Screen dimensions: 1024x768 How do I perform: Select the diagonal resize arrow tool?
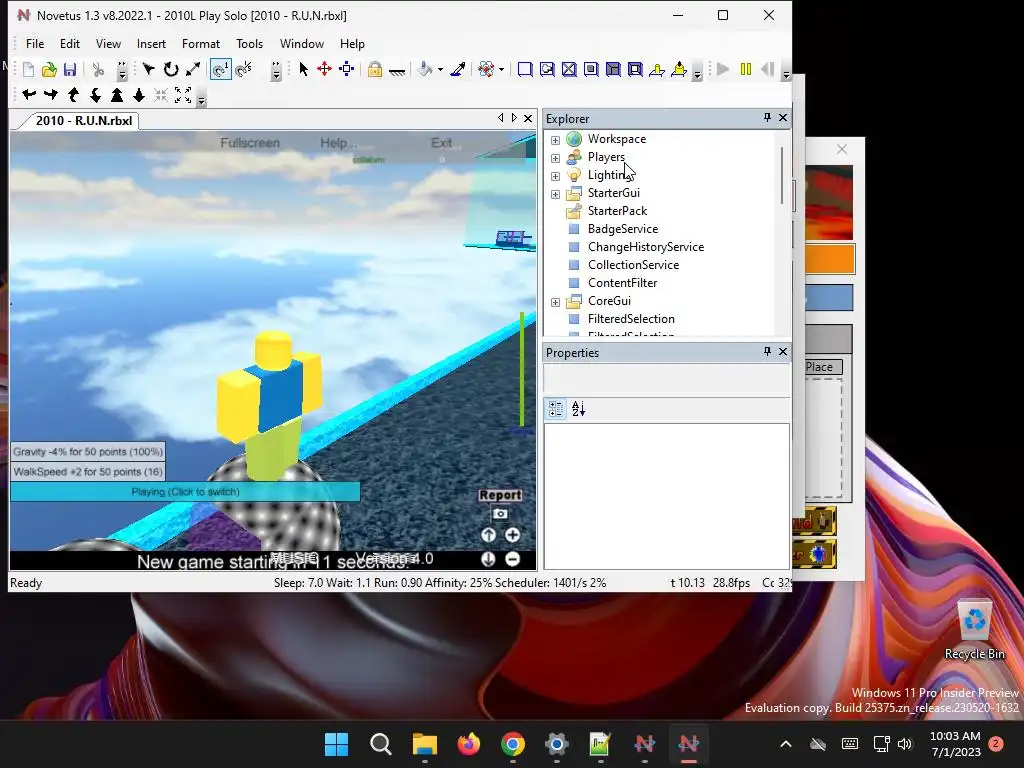(193, 69)
